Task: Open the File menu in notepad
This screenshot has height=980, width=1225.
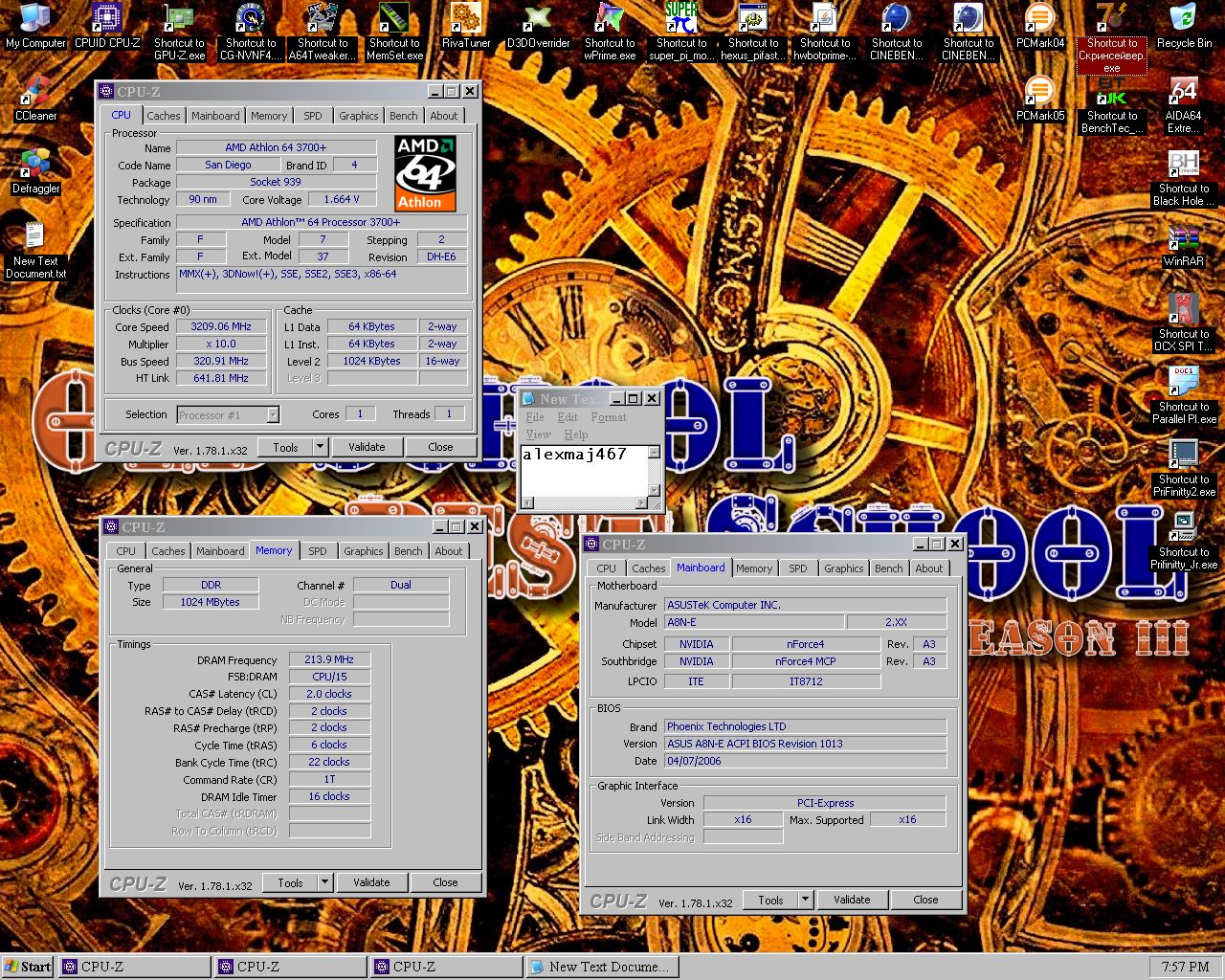Action: (x=535, y=417)
